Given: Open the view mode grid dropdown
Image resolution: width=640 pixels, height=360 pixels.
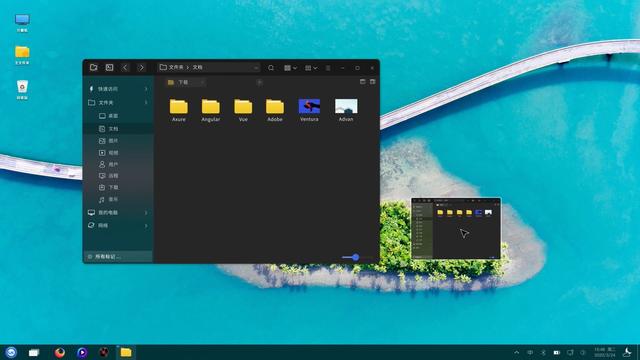Looking at the screenshot, I should [290, 68].
